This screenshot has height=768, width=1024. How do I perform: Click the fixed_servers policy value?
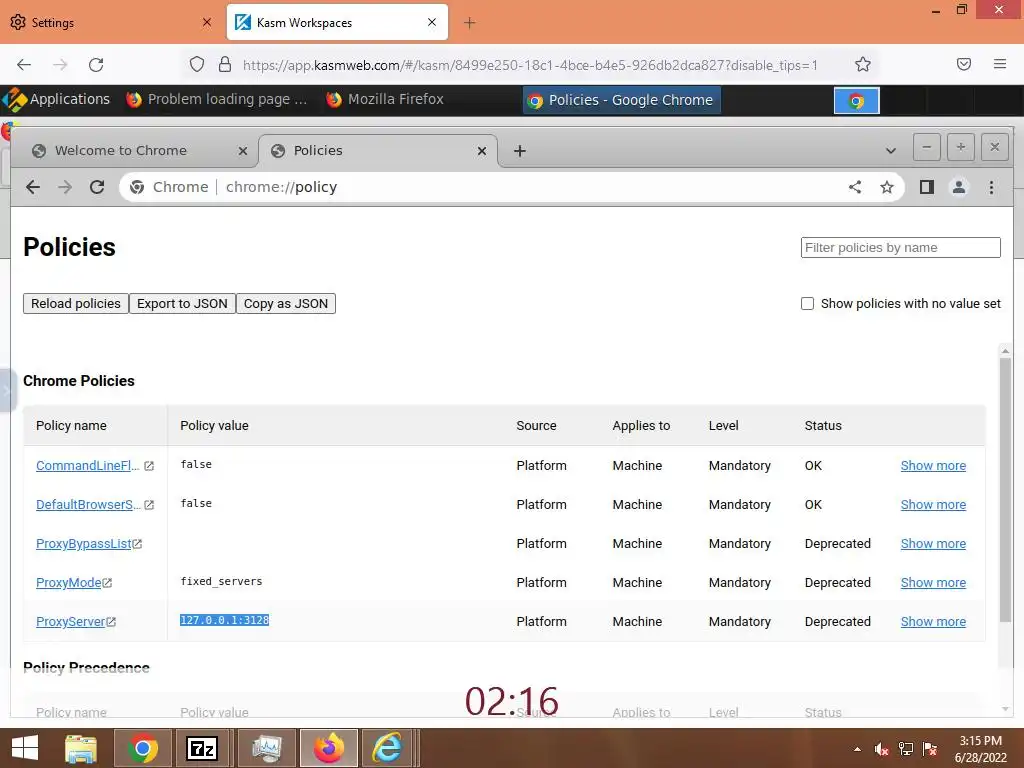[x=221, y=581]
